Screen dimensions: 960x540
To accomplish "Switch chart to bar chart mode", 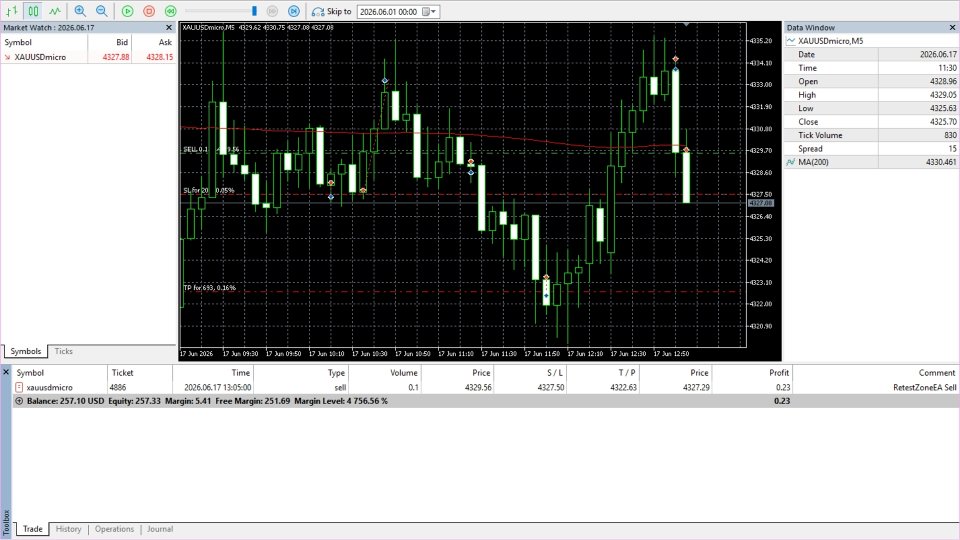I will (12, 11).
